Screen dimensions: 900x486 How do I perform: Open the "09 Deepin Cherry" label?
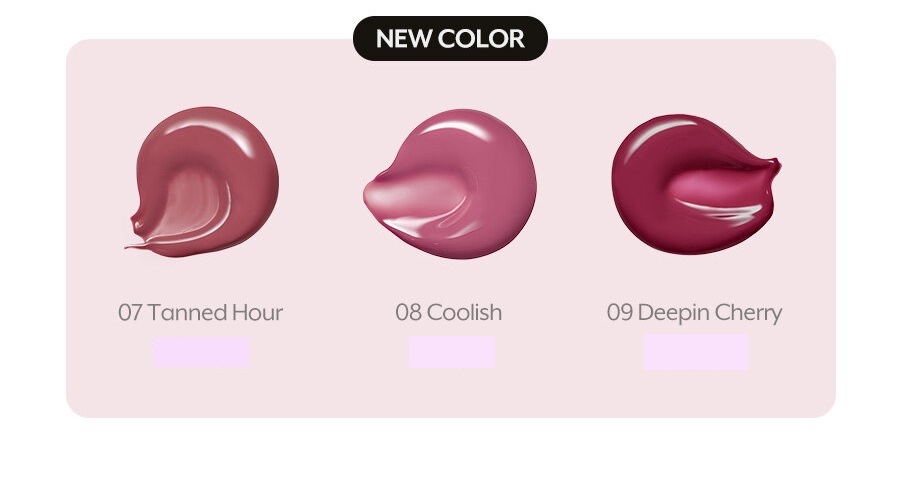point(695,313)
